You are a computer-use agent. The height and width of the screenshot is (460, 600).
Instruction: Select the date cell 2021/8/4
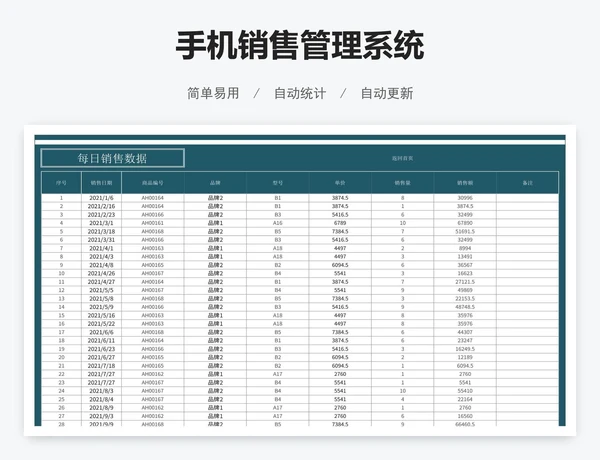coord(101,400)
